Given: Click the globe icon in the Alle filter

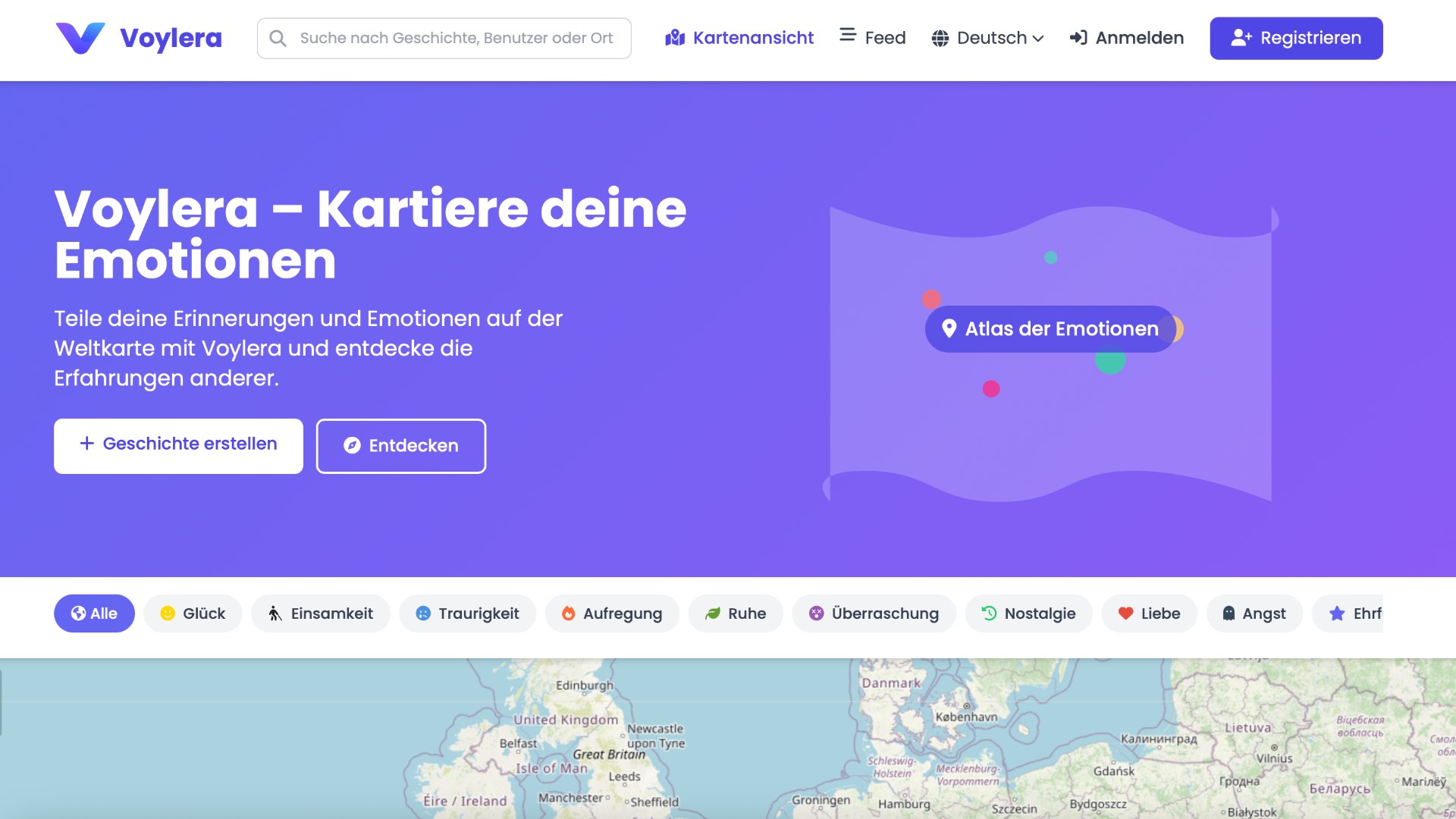Looking at the screenshot, I should (x=78, y=613).
